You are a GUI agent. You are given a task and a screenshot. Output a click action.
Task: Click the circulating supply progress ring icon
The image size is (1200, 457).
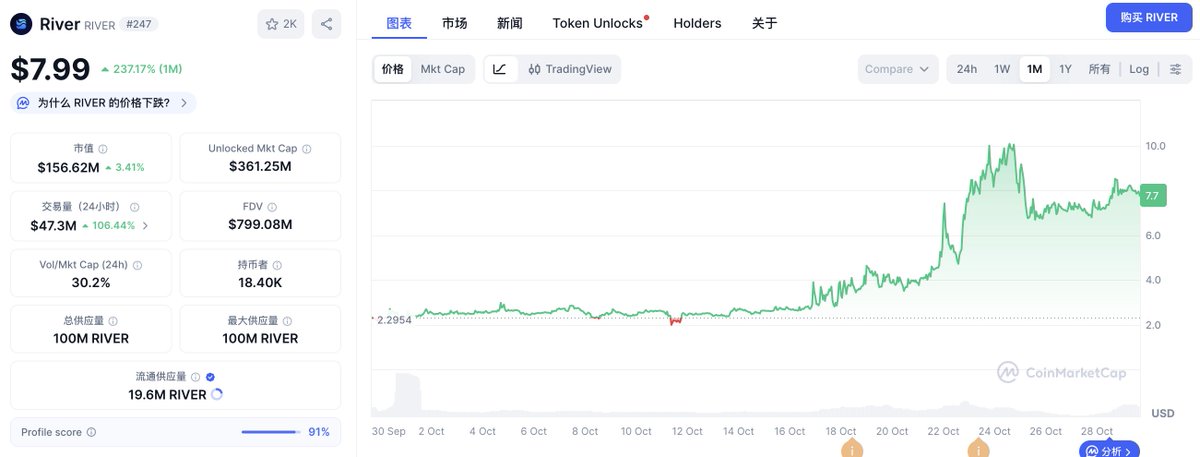(x=217, y=394)
